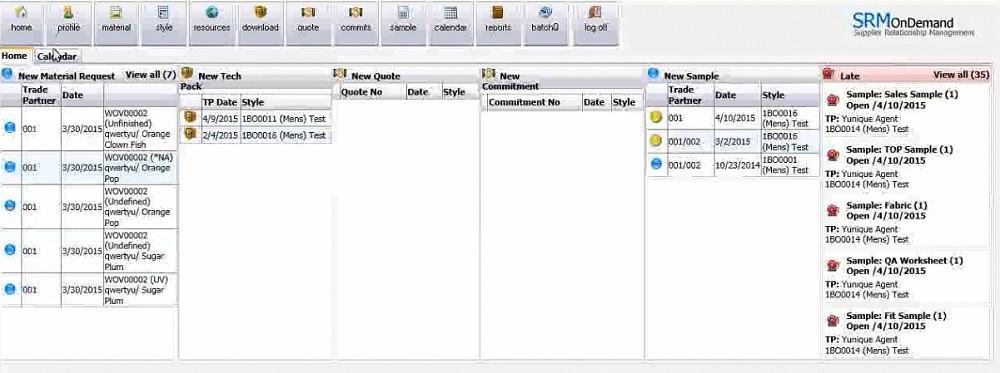This screenshot has width=1000, height=373.
Task: Open the material toolbar button
Action: pos(116,23)
